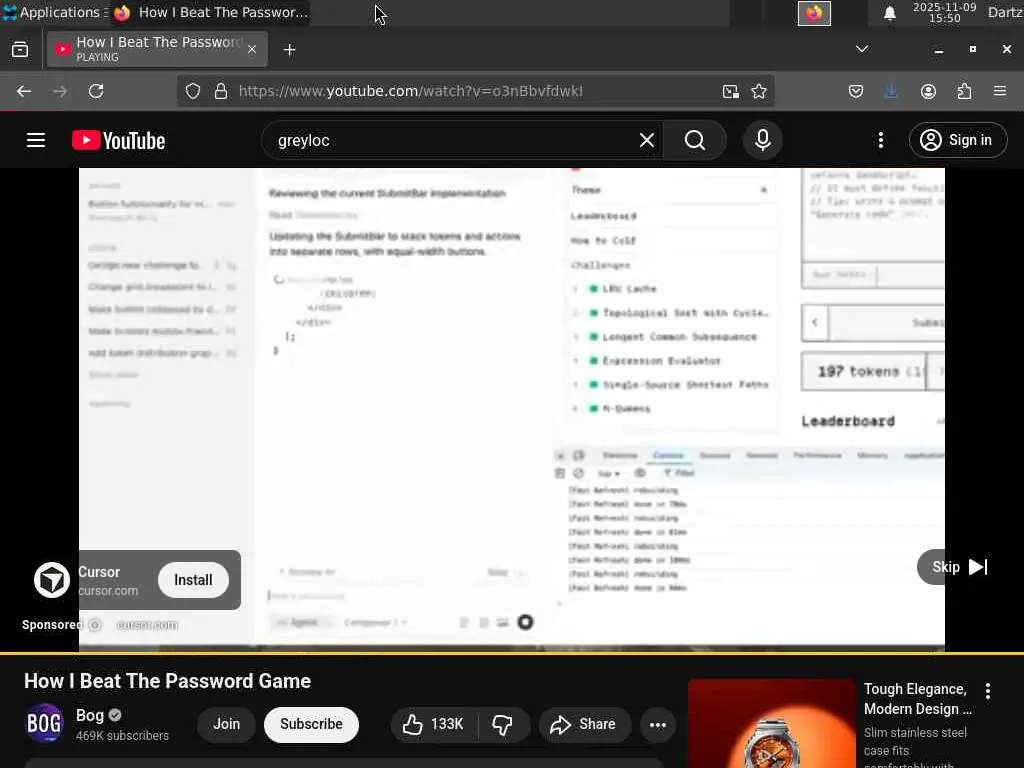Open Firefox extensions menu
The width and height of the screenshot is (1024, 768).
964,91
